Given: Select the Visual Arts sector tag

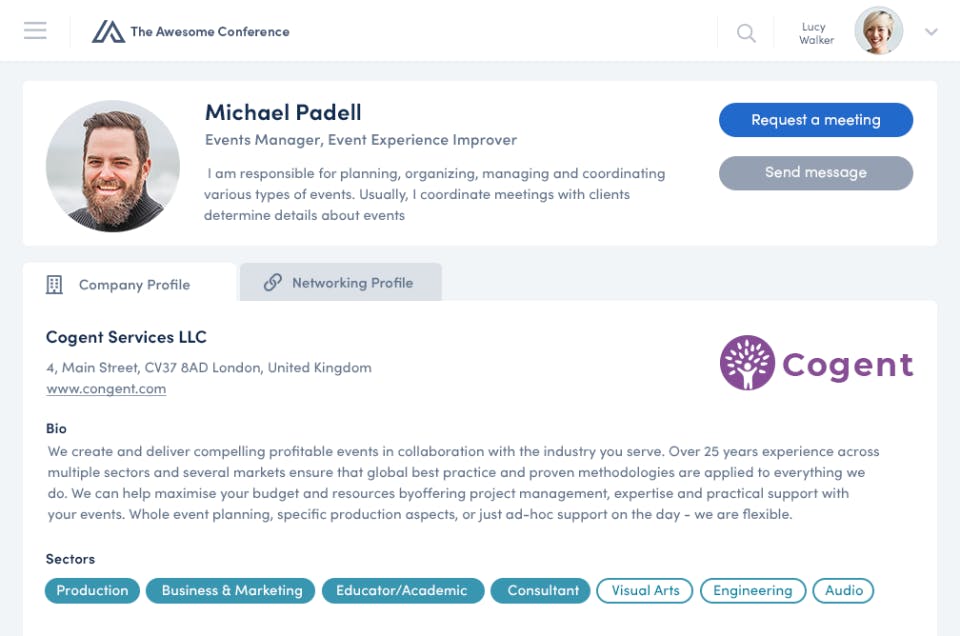Looking at the screenshot, I should click(645, 591).
